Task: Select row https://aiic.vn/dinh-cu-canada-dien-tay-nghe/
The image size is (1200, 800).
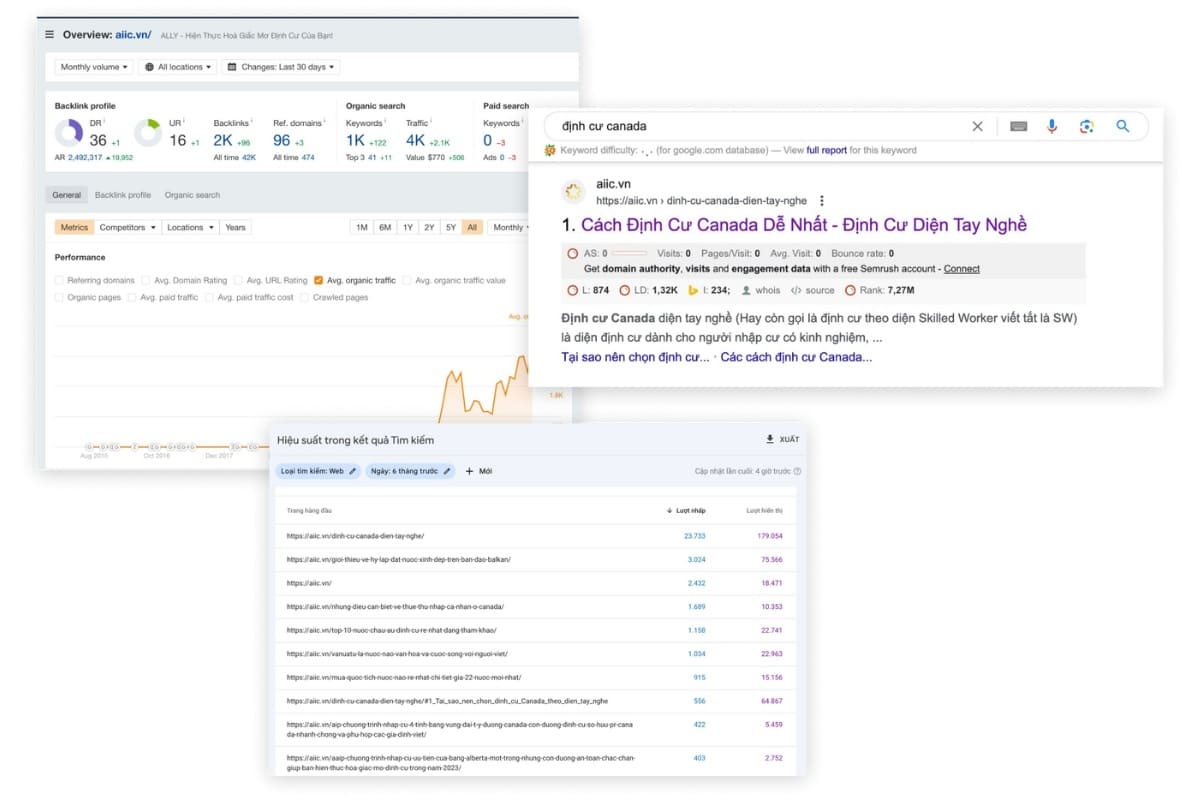Action: 536,536
